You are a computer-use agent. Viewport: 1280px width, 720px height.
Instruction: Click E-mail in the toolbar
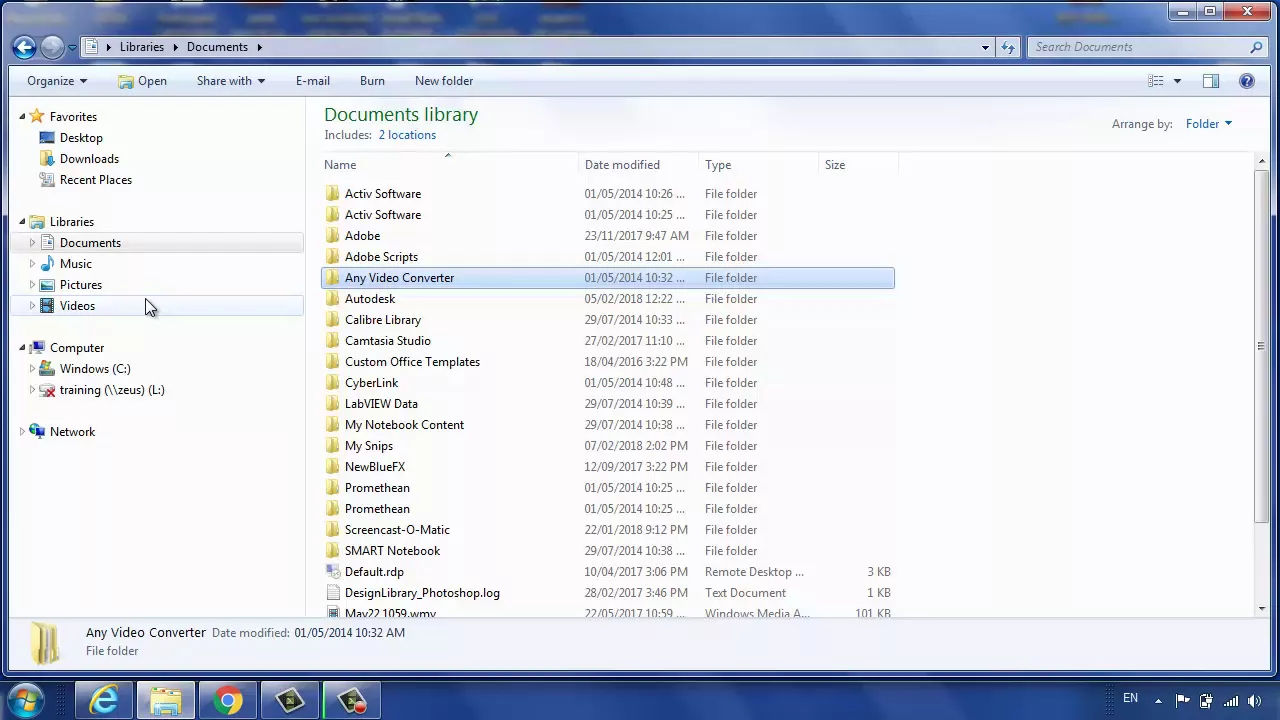pos(312,81)
